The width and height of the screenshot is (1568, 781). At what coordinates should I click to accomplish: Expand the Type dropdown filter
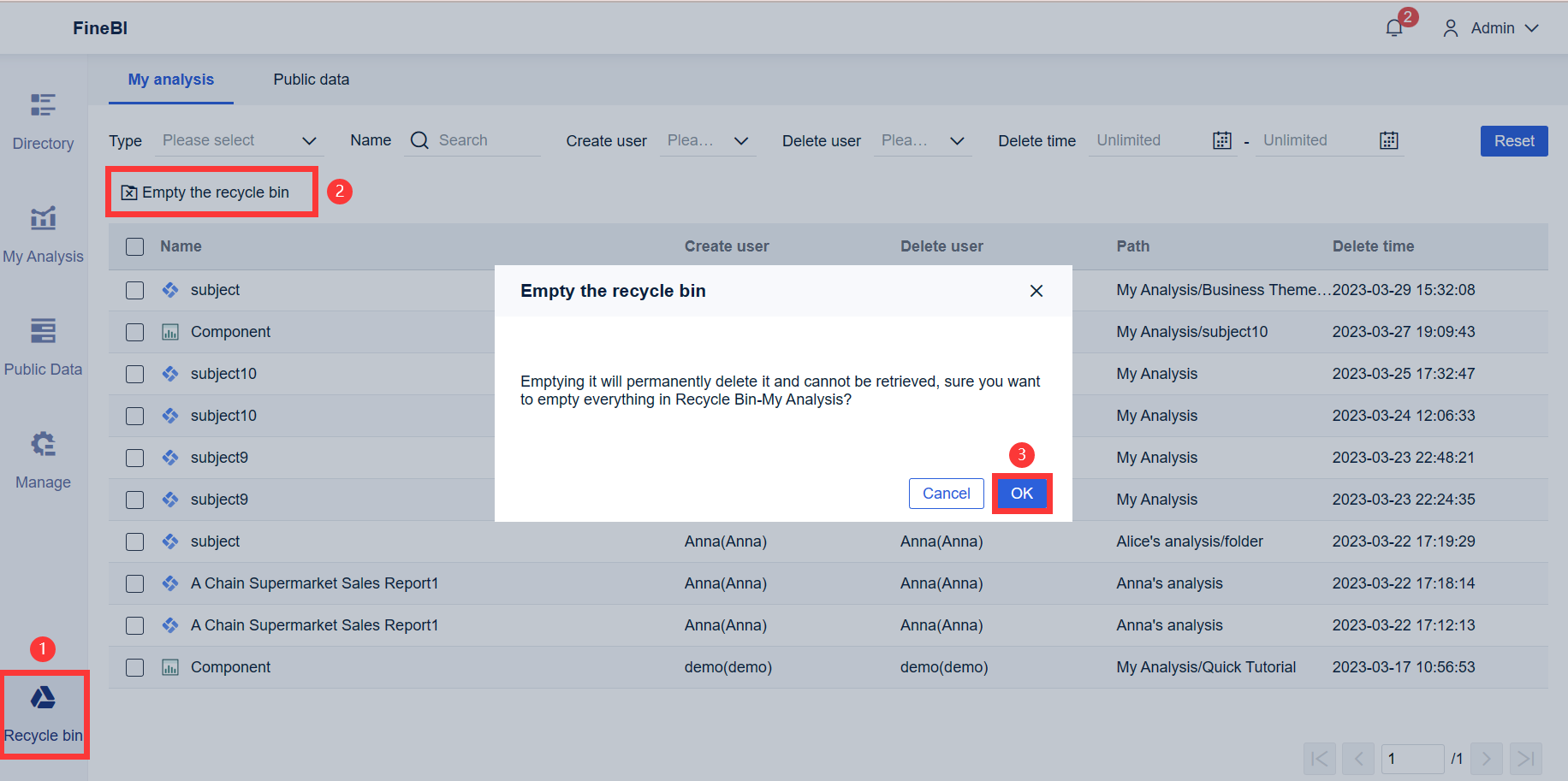pos(238,139)
